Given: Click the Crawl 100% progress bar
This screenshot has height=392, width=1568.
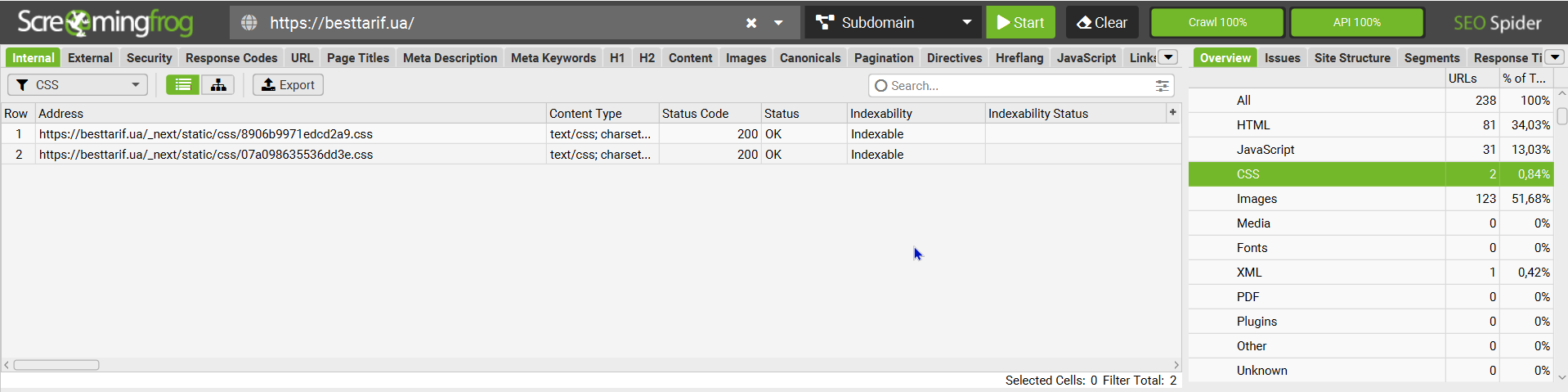Looking at the screenshot, I should point(1217,23).
